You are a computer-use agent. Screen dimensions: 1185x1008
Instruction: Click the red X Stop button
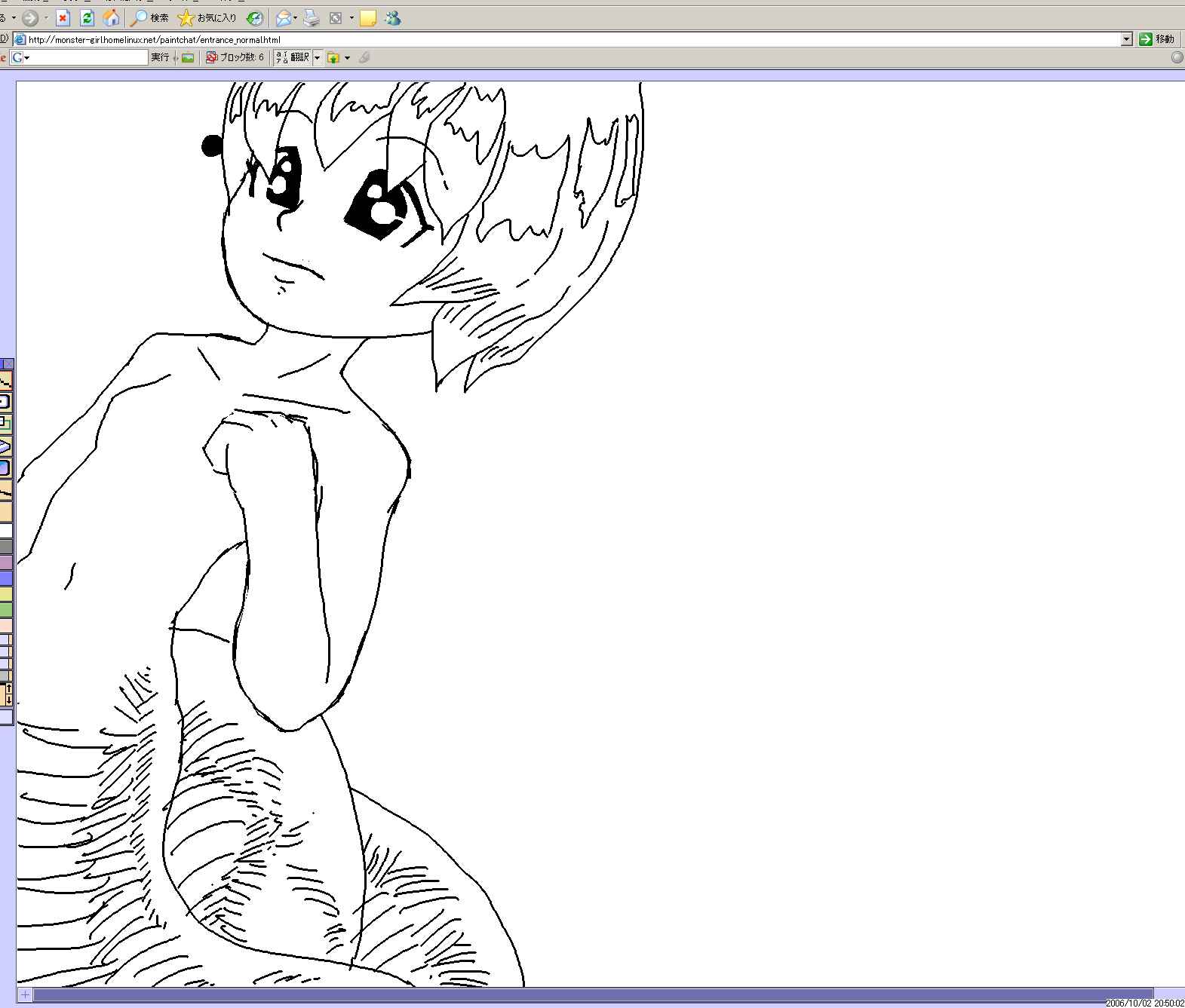63,18
